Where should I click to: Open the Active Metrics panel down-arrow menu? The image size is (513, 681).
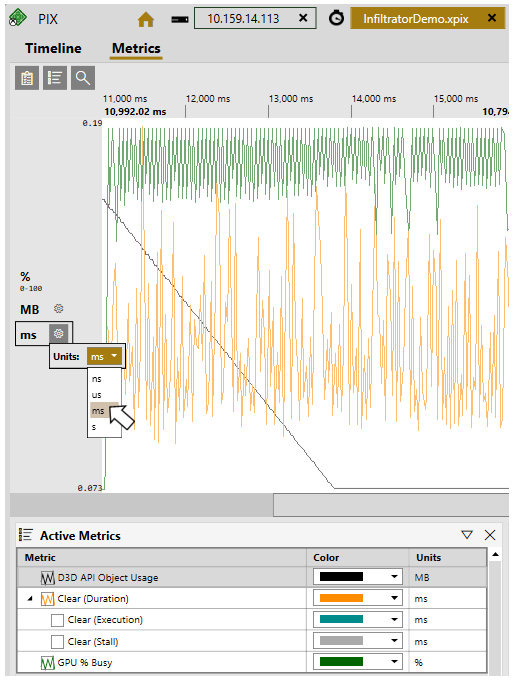tap(467, 535)
